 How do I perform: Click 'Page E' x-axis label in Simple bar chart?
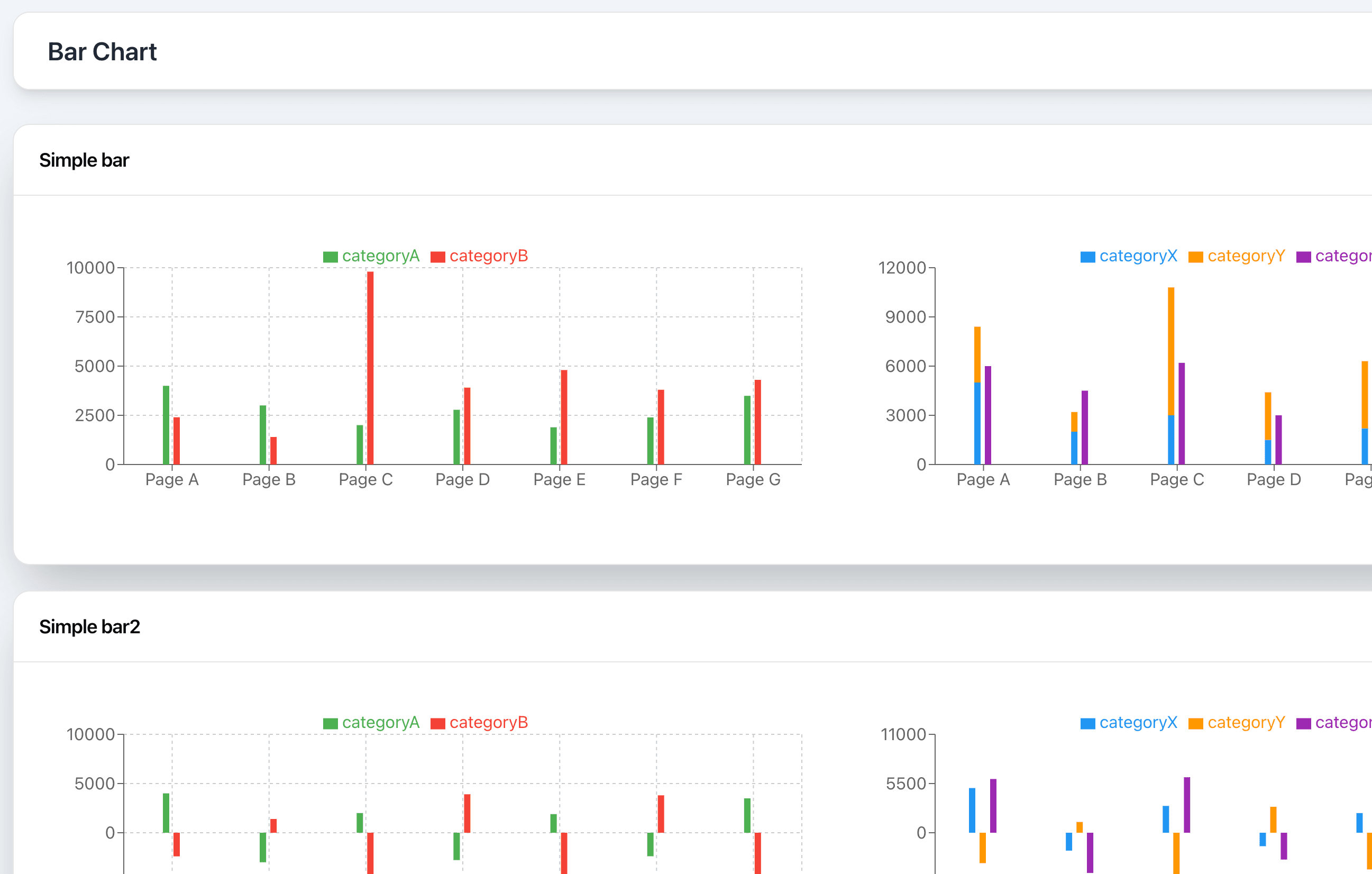(x=560, y=480)
